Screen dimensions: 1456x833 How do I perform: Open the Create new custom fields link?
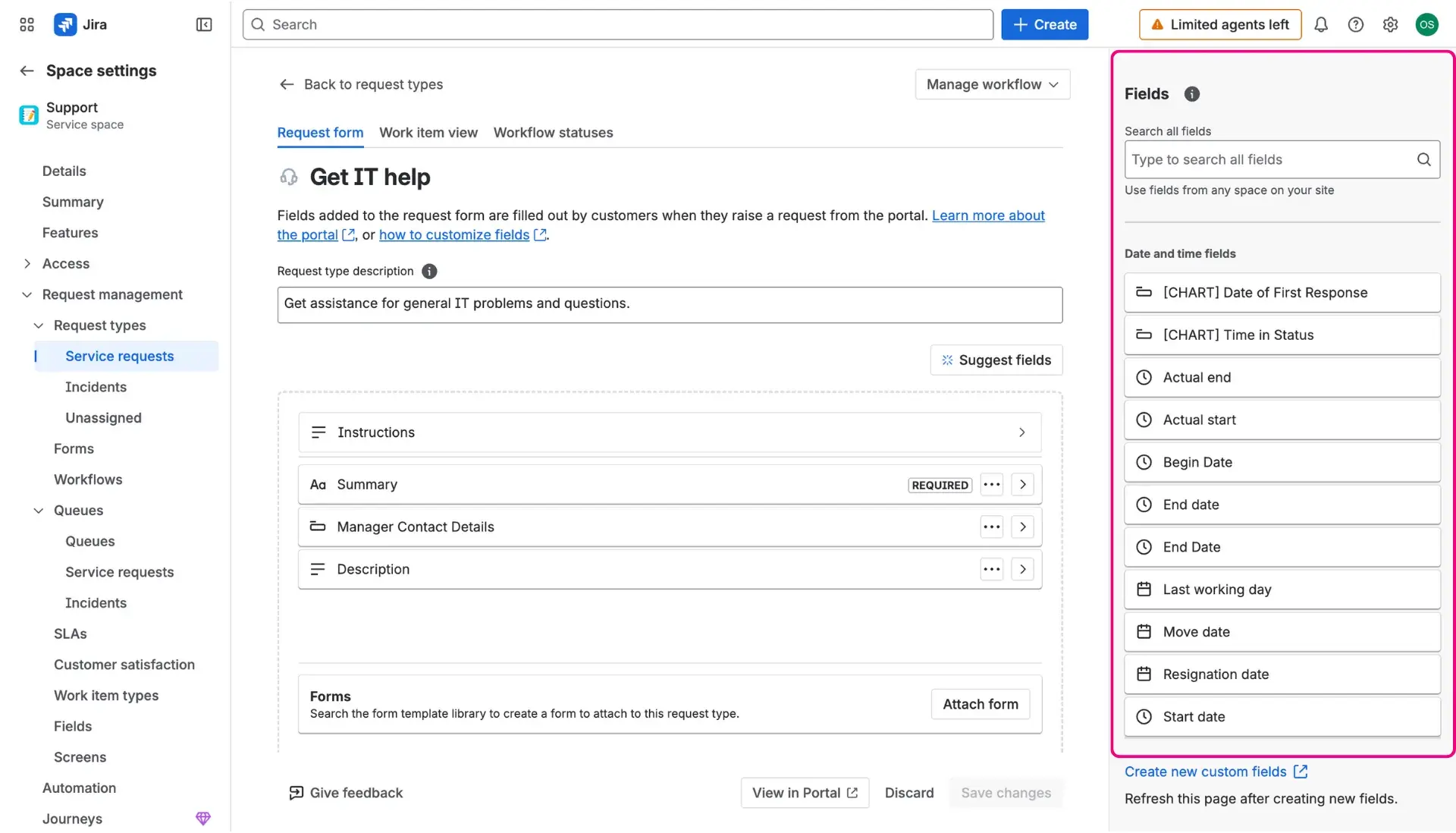(1204, 772)
